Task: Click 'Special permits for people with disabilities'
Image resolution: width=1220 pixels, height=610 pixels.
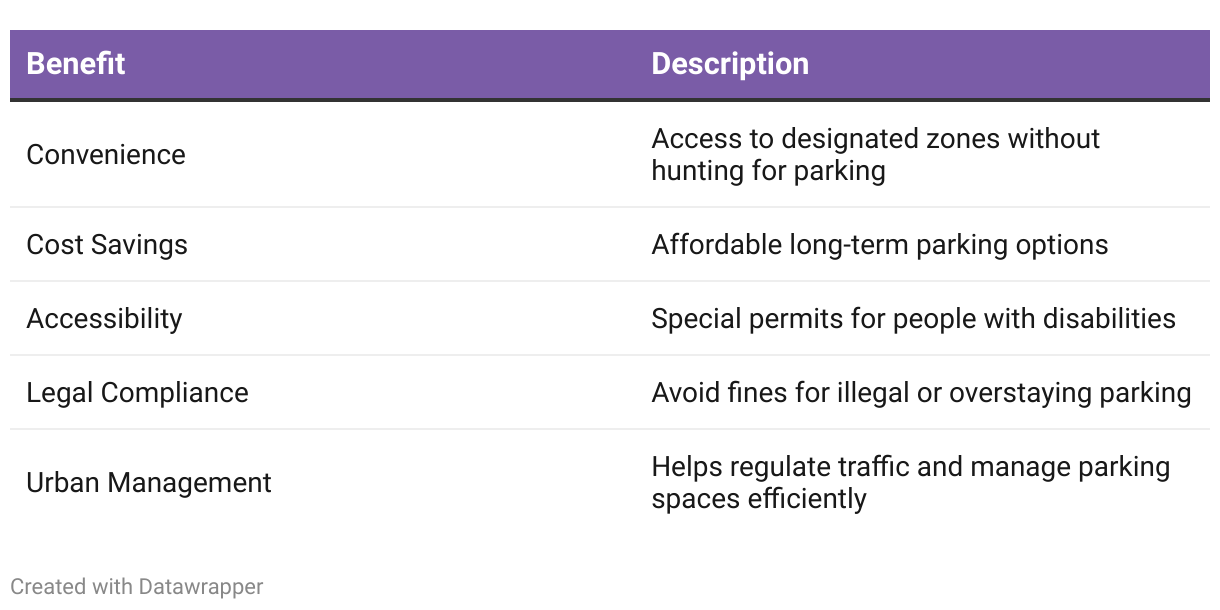Action: click(x=914, y=319)
